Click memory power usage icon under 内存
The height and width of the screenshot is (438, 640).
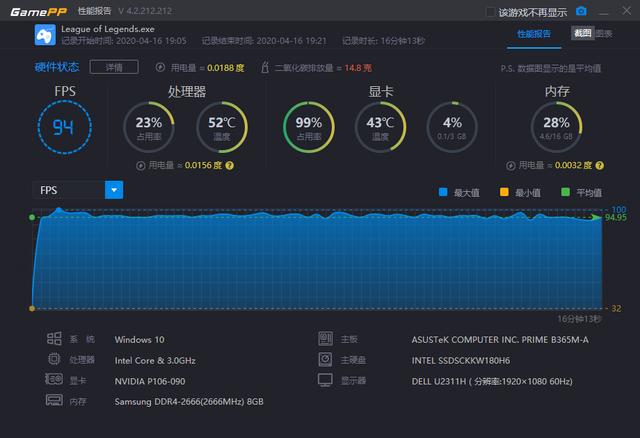click(511, 165)
